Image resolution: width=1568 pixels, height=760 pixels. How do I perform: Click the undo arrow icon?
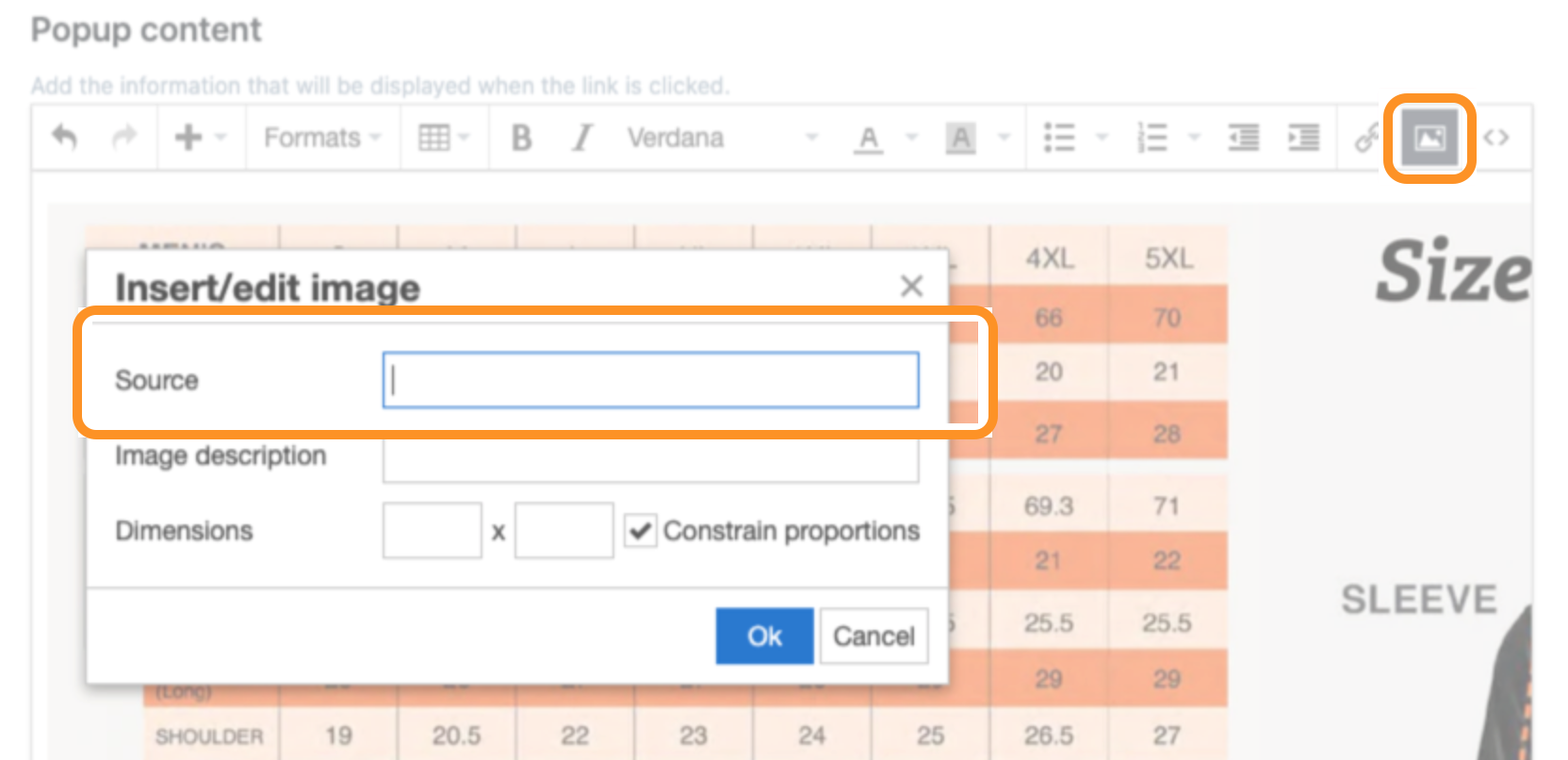64,138
